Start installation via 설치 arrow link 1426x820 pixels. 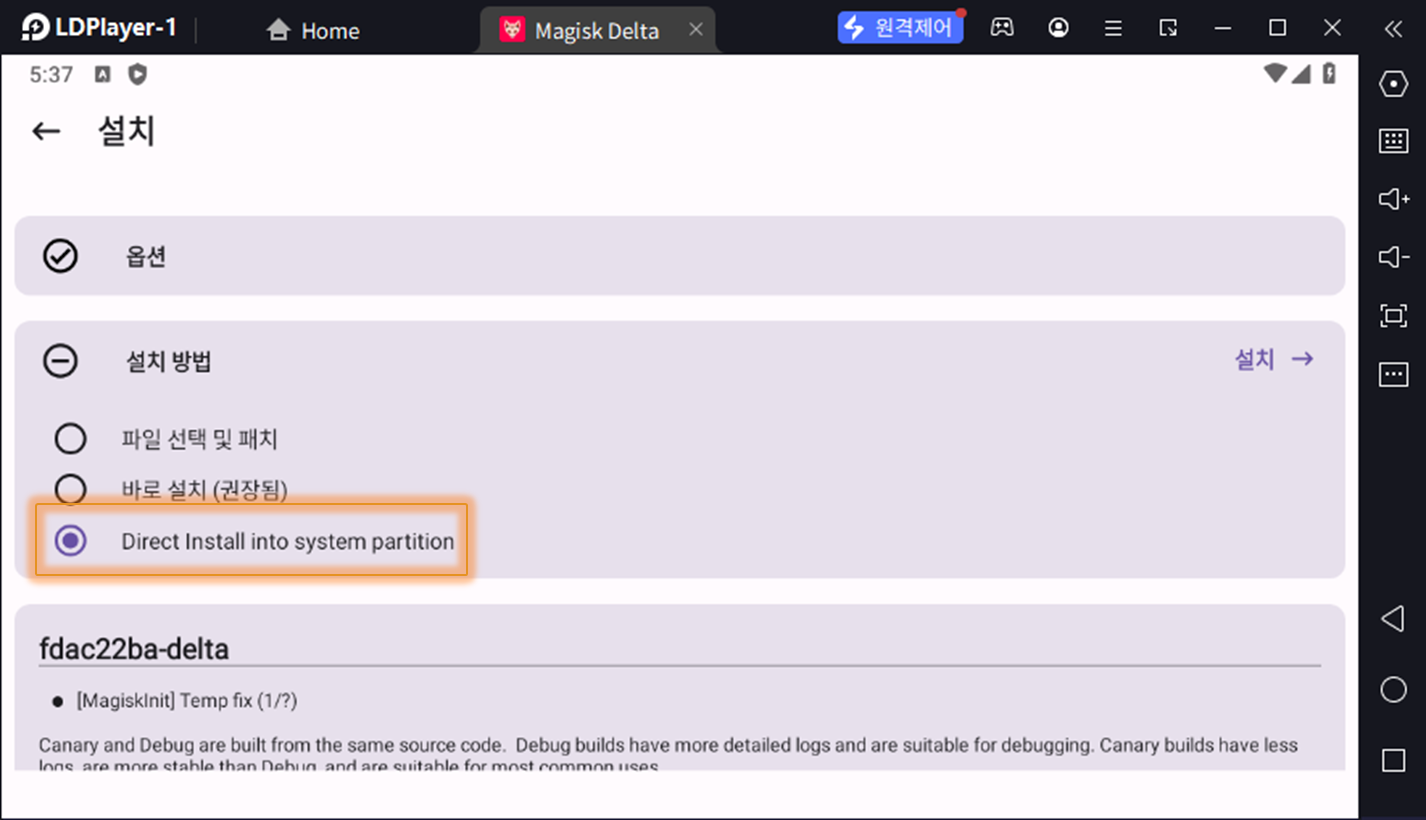(x=1274, y=359)
